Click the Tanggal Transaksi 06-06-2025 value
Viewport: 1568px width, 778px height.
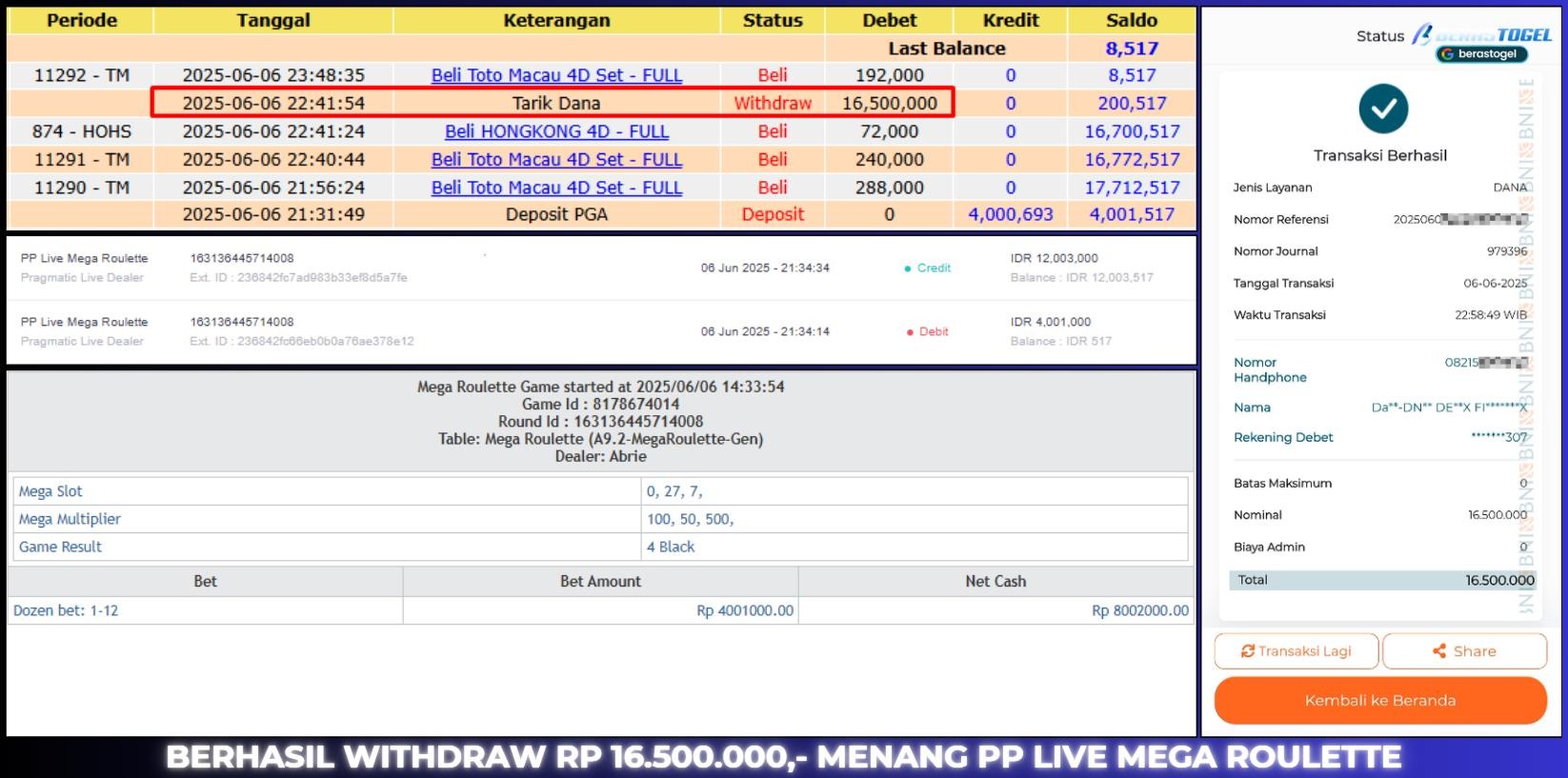[x=1496, y=284]
